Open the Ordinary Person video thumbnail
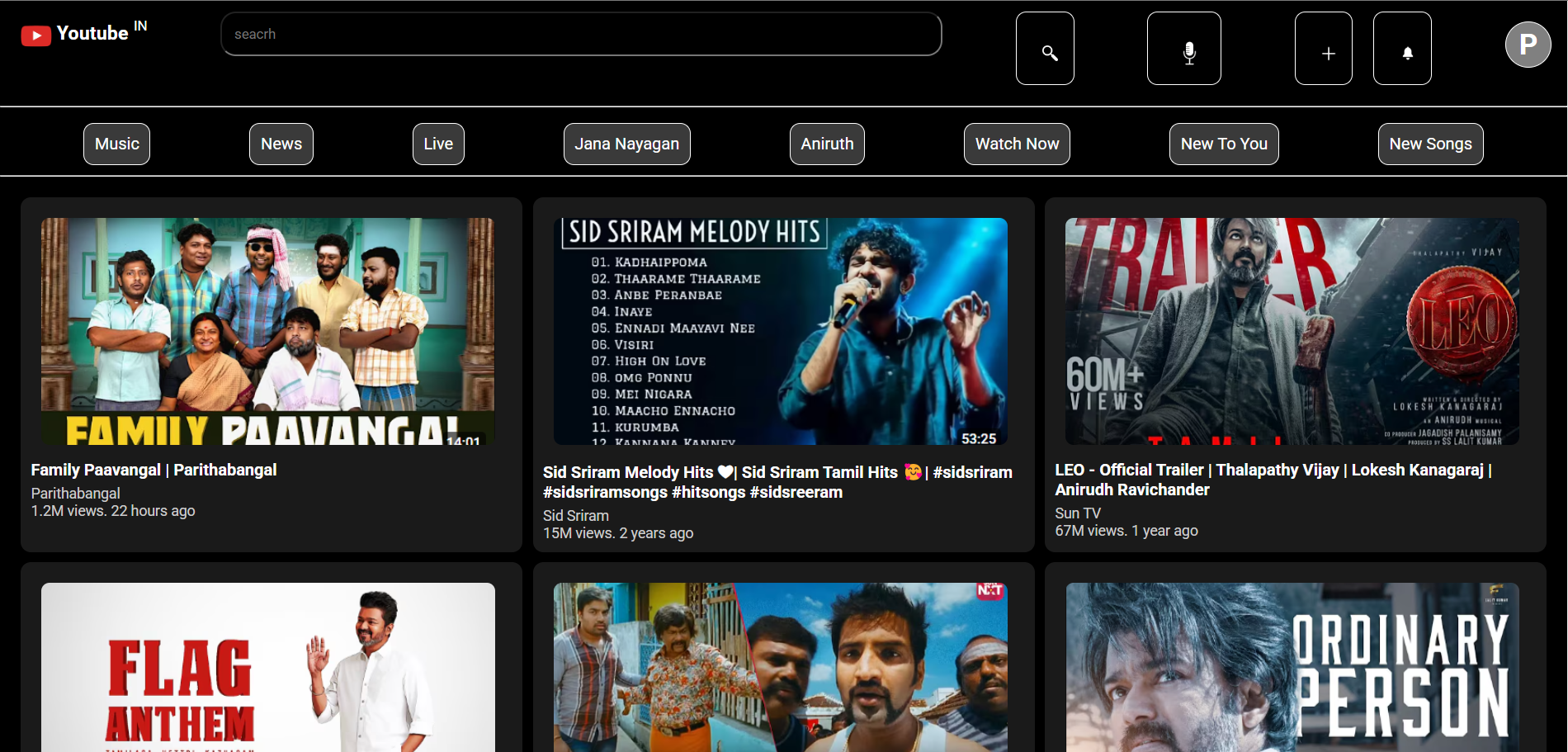Image resolution: width=1568 pixels, height=752 pixels. [1292, 667]
